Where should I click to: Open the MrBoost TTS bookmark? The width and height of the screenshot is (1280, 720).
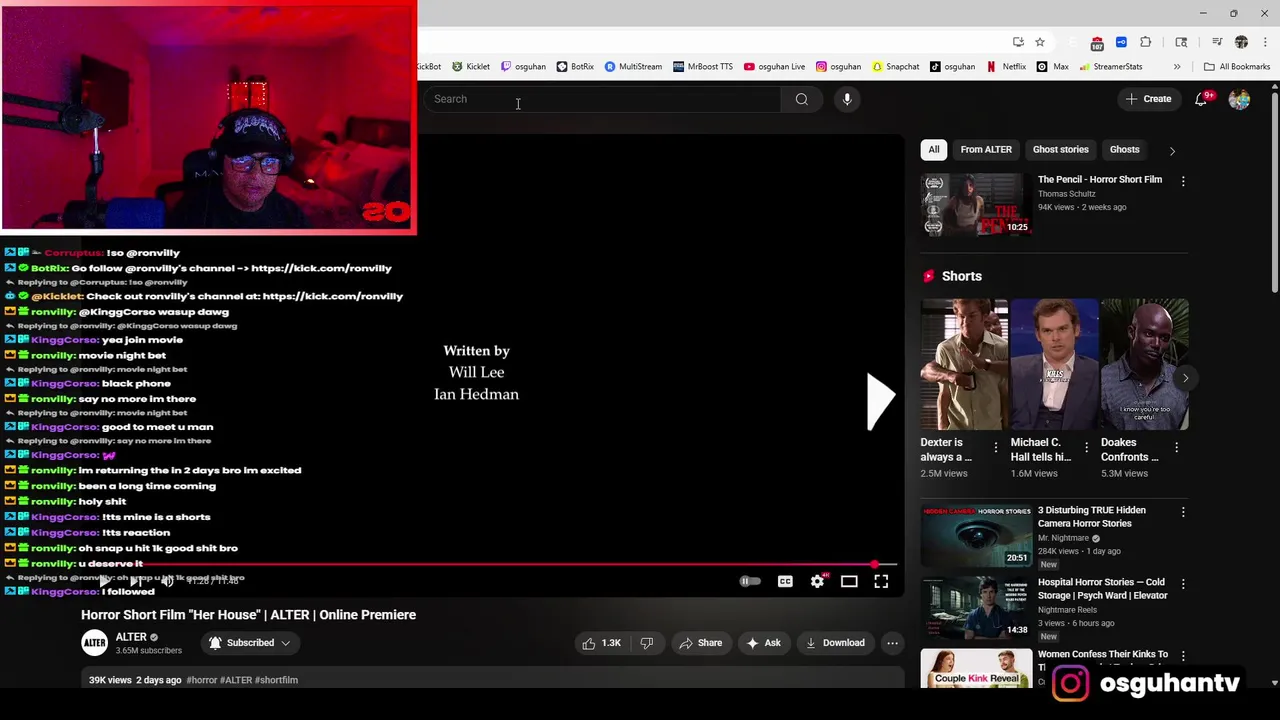click(x=703, y=67)
